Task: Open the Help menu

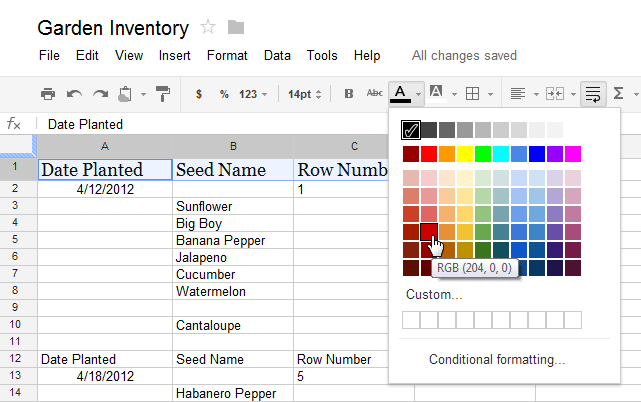Action: [367, 55]
